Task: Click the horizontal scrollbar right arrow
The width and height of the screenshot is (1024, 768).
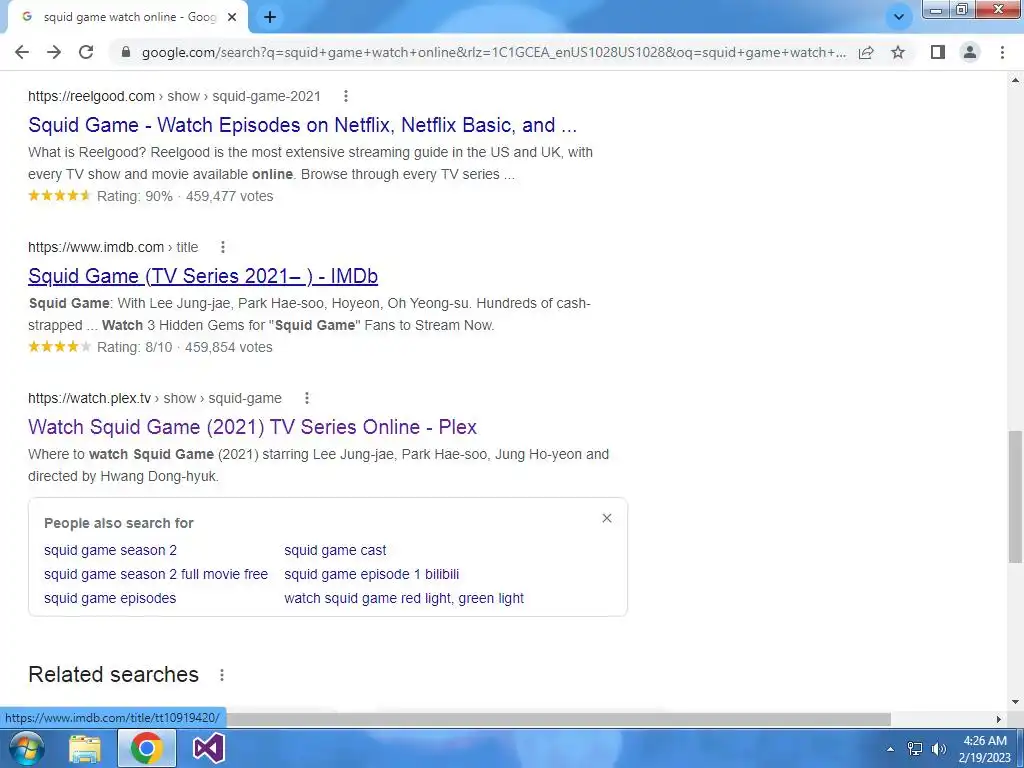Action: [x=999, y=719]
